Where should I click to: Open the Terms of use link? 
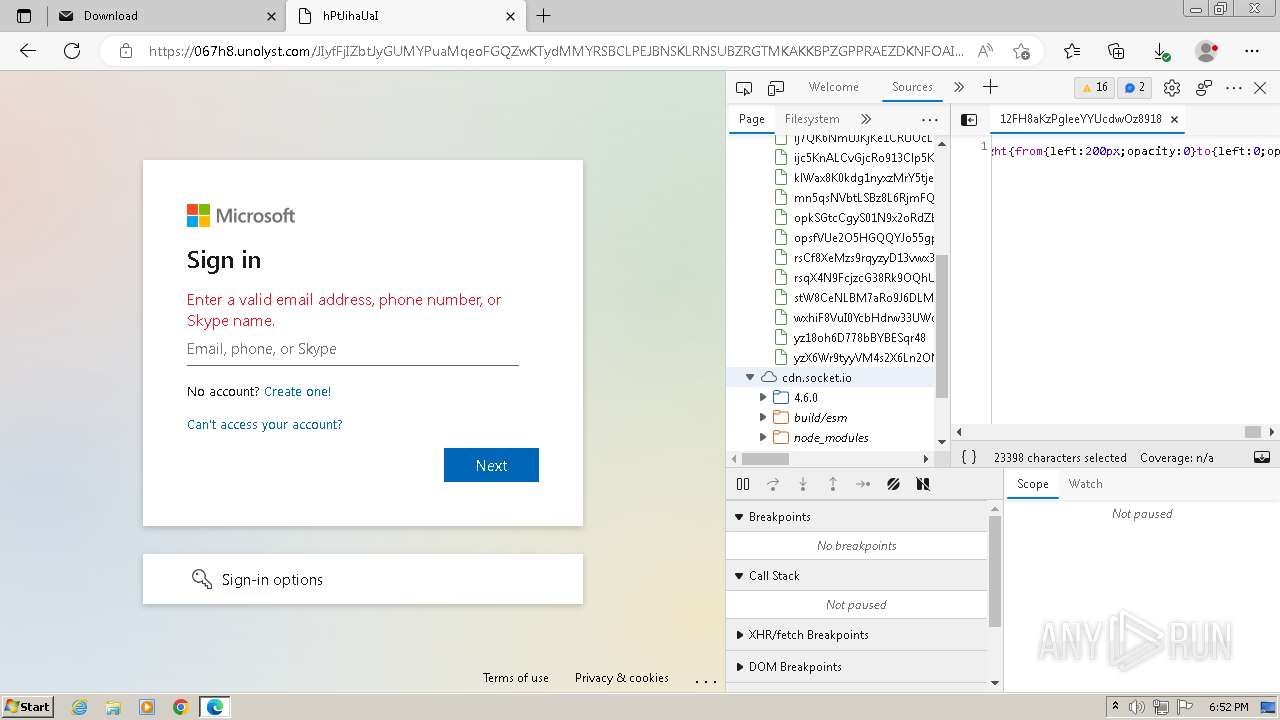pyautogui.click(x=516, y=678)
